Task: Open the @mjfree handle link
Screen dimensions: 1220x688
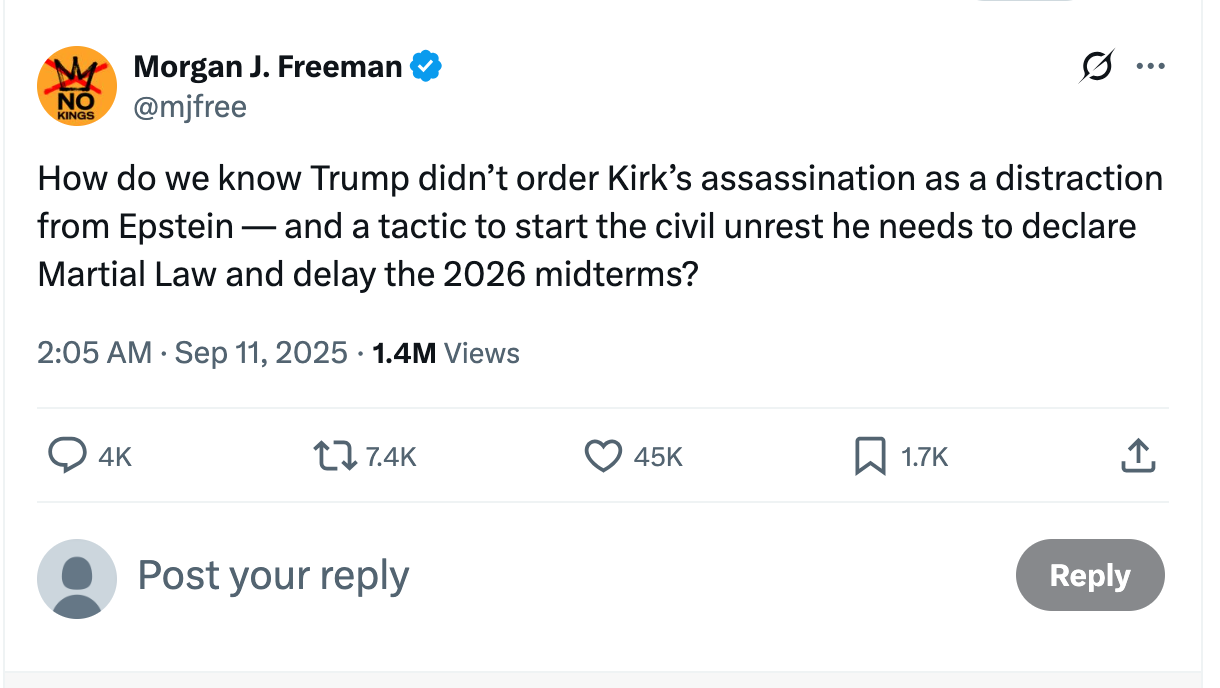Action: pyautogui.click(x=190, y=106)
